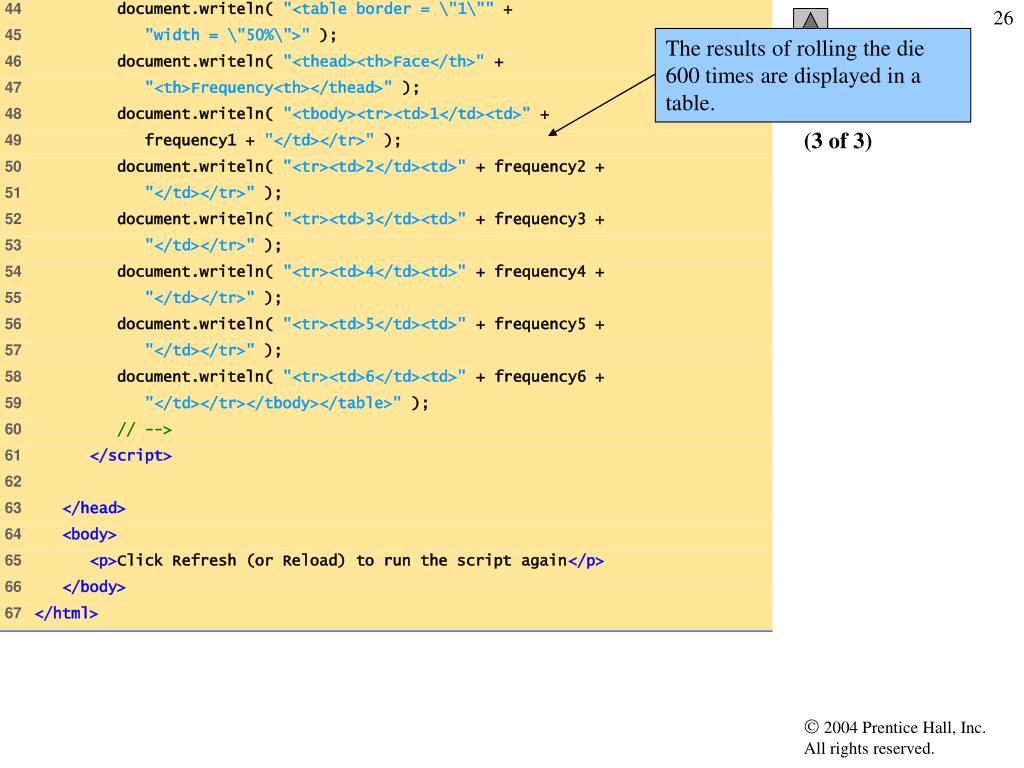Click the frequency3 variable

click(x=539, y=219)
